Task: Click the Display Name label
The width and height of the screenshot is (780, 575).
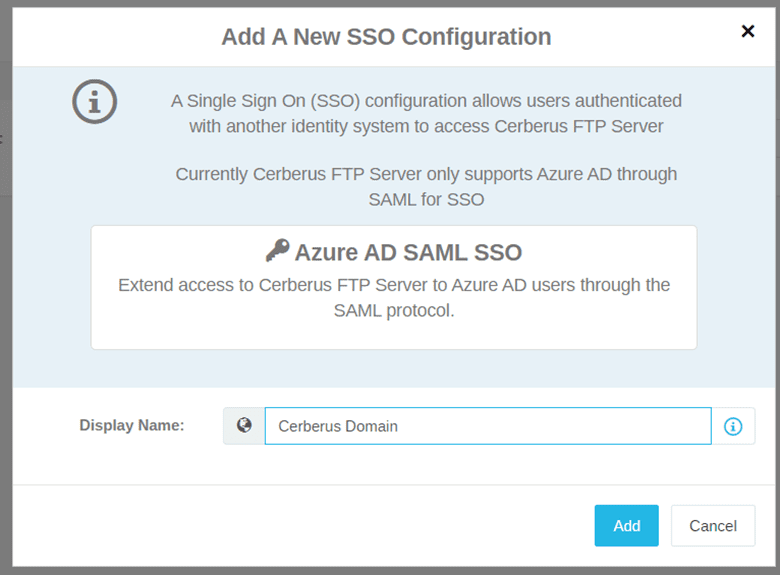Action: pos(132,425)
